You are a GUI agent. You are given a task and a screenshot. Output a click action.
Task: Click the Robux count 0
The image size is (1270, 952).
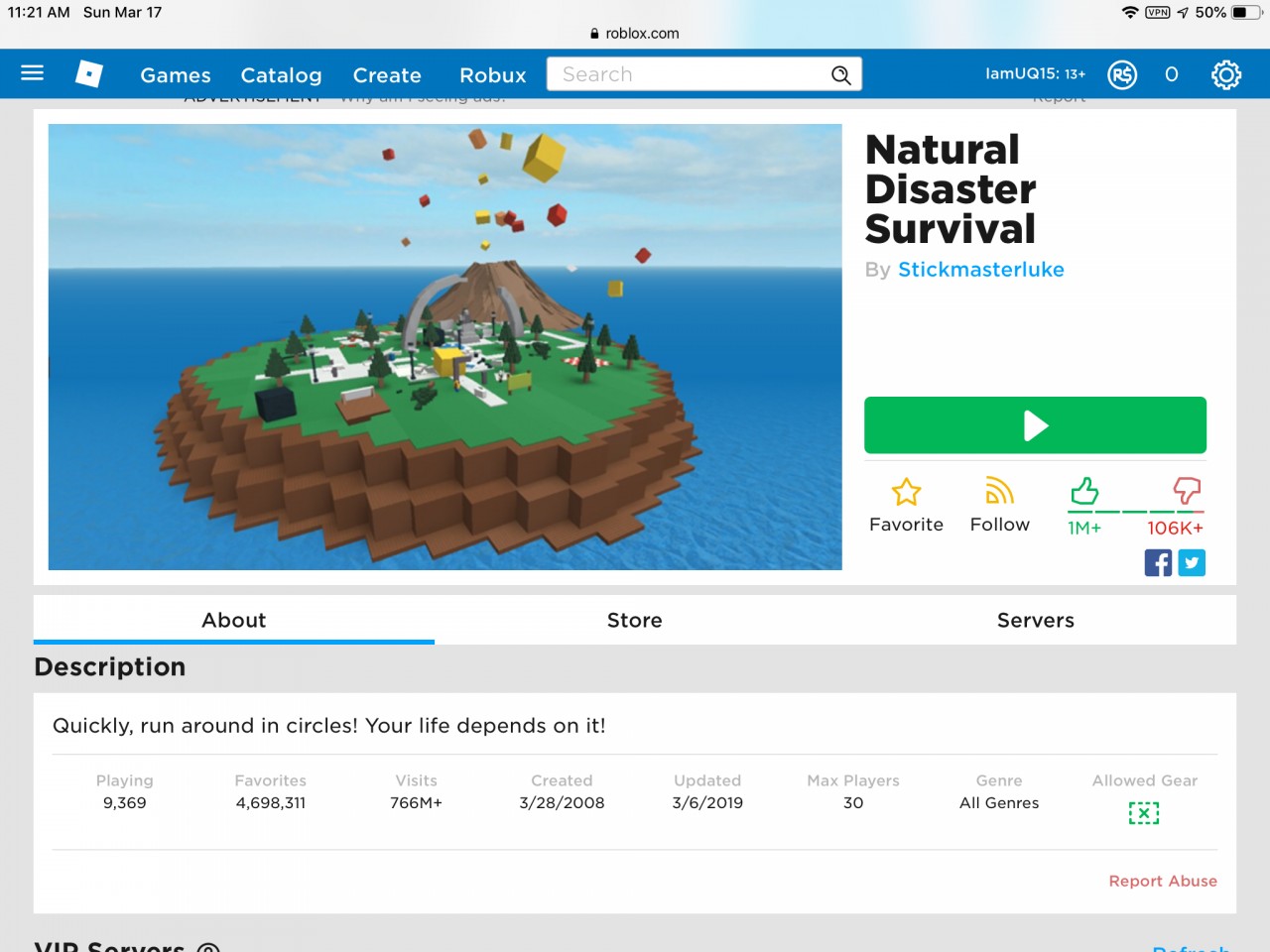pos(1172,74)
